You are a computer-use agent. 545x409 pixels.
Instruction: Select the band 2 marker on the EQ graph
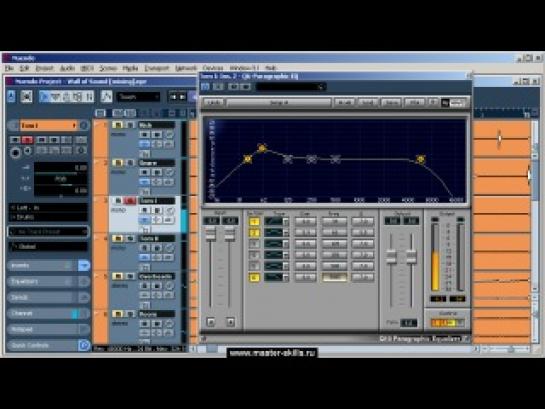point(262,148)
